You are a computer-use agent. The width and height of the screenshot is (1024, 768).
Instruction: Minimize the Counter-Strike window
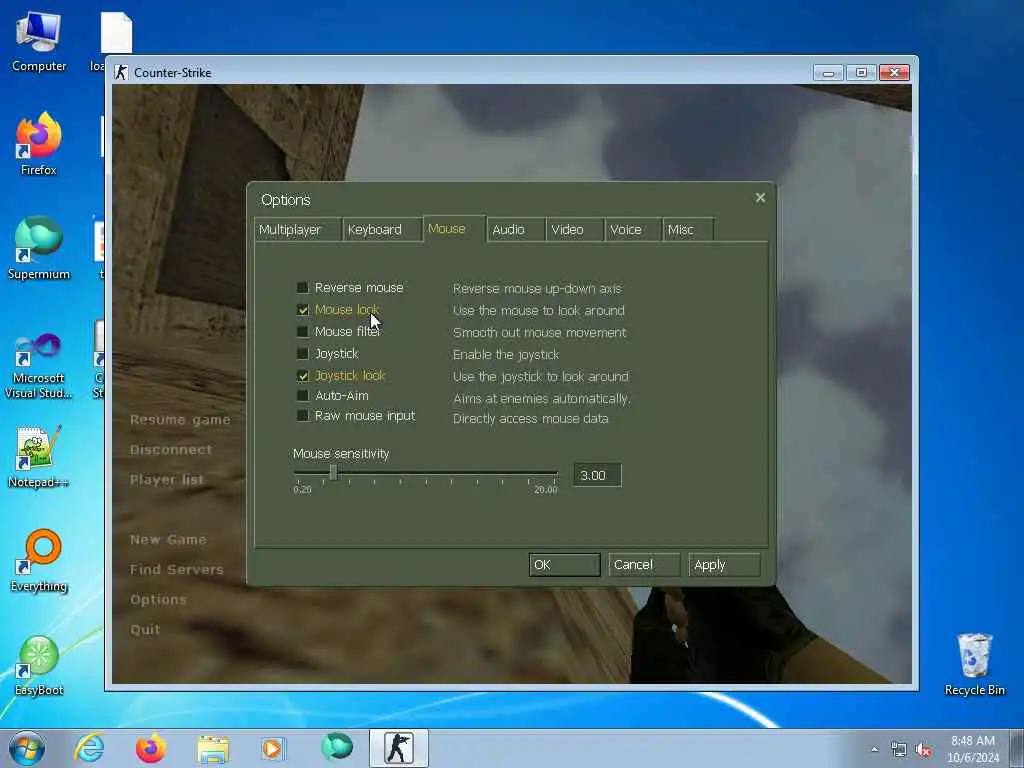828,72
